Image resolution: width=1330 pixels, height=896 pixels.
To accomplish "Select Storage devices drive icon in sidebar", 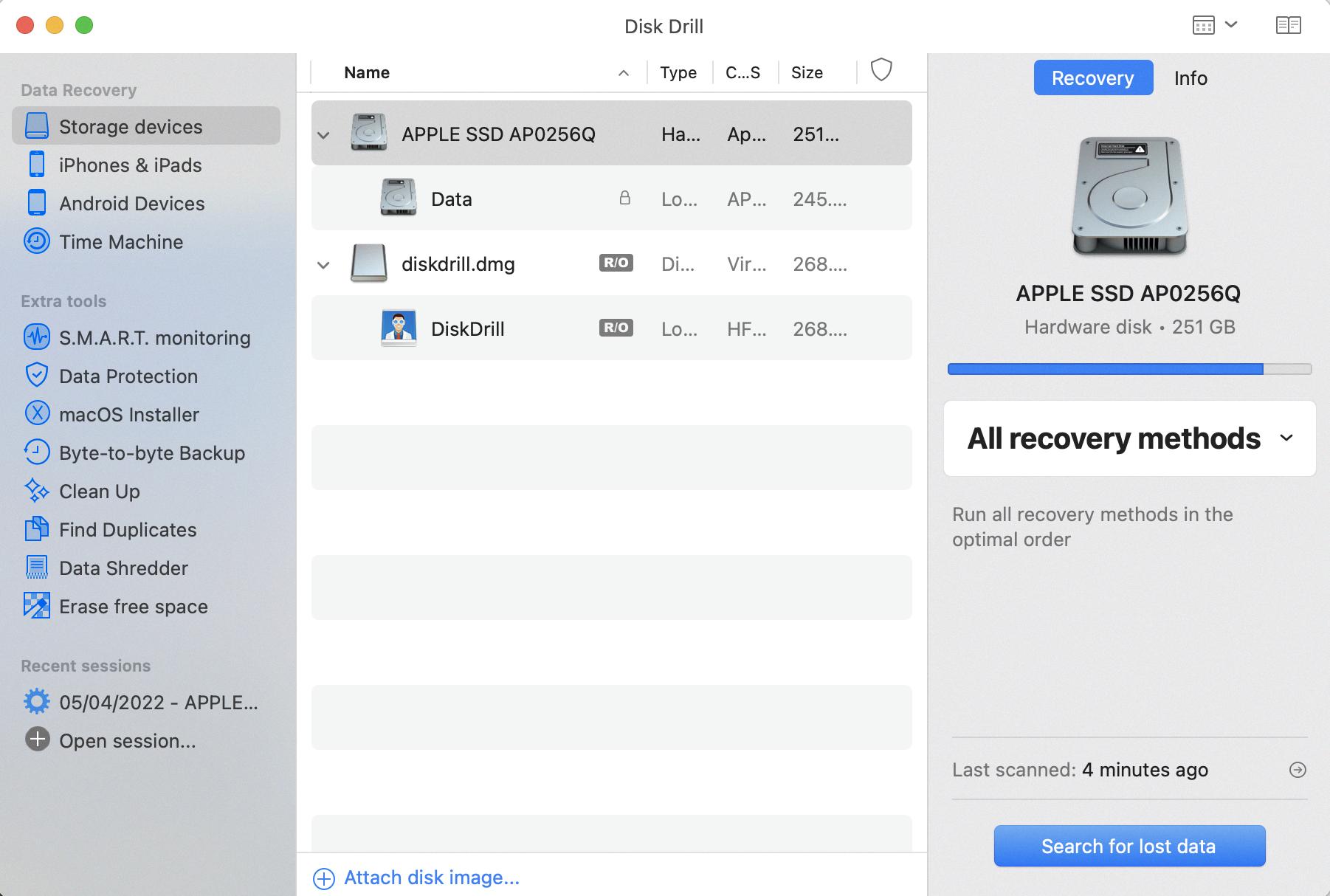I will pos(36,126).
